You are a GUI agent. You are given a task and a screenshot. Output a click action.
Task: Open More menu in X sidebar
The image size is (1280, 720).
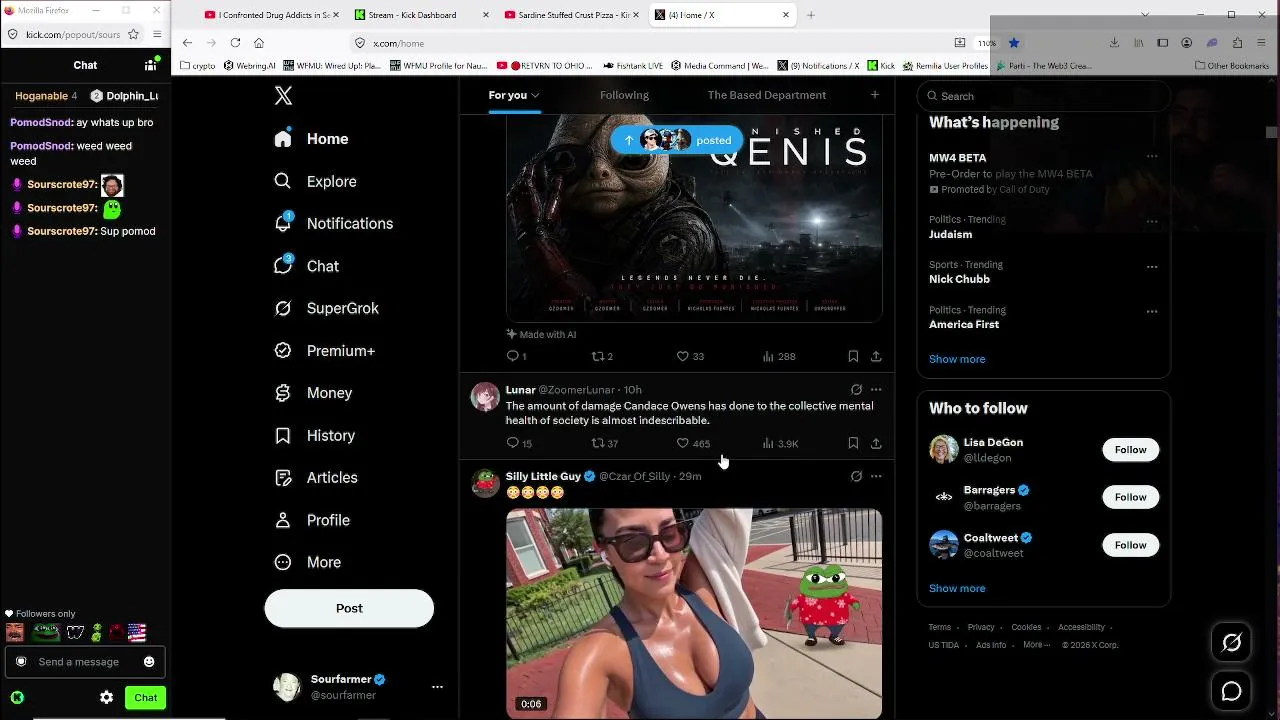click(308, 562)
